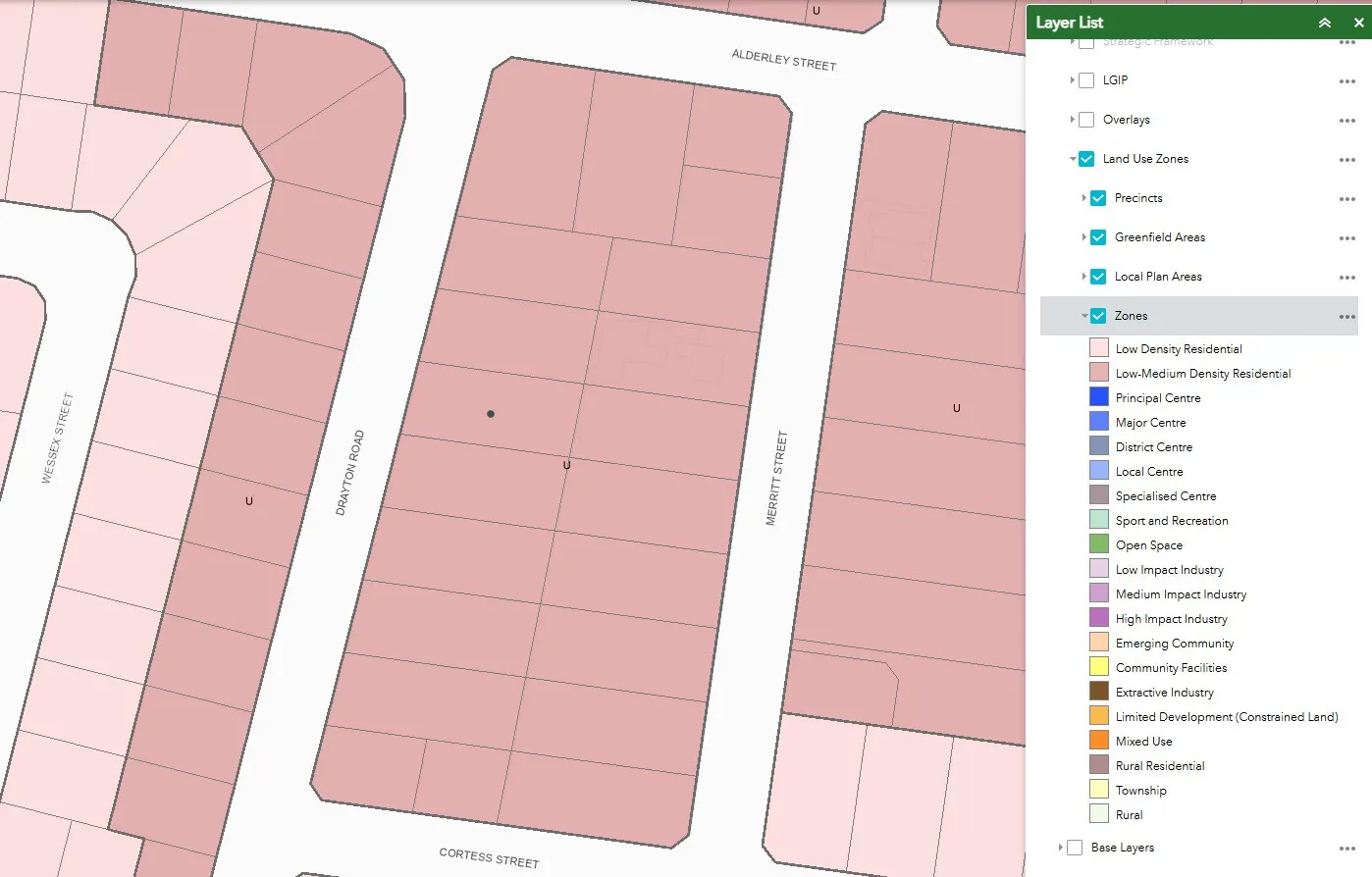Open options menu for Overlays layer
The height and width of the screenshot is (877, 1372).
1346,121
